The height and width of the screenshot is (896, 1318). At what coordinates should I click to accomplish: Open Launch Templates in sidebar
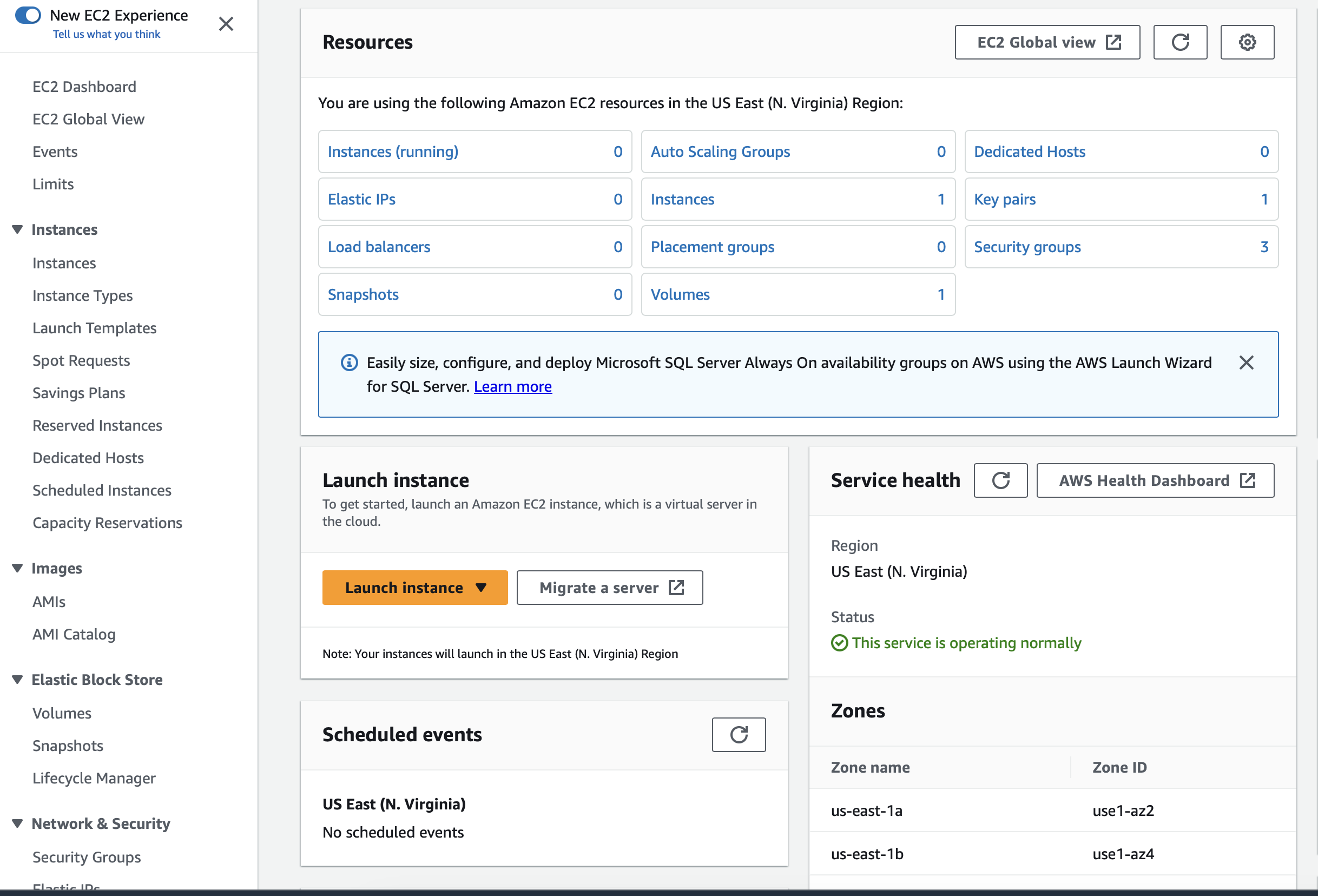click(94, 328)
